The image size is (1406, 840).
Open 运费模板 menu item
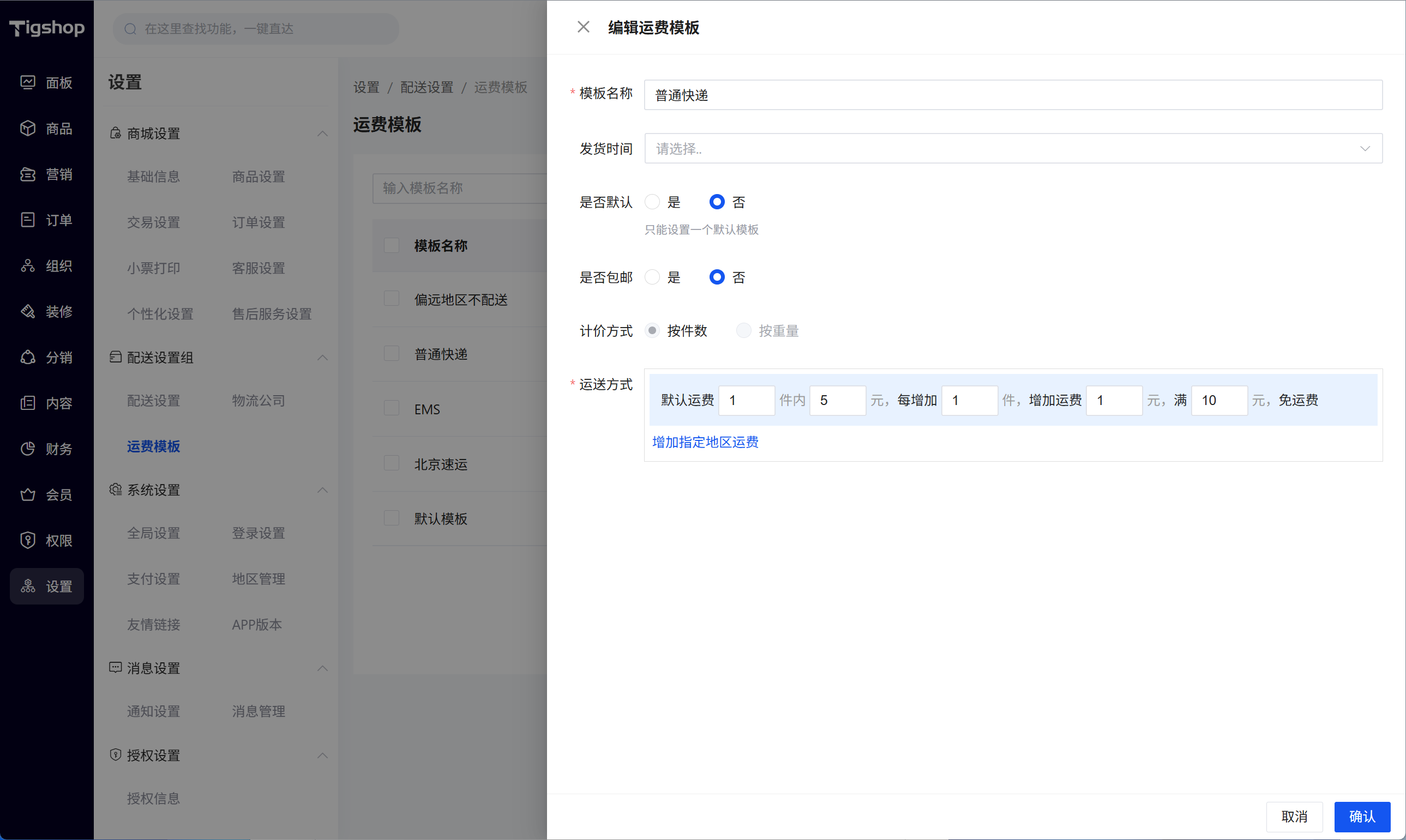(153, 446)
